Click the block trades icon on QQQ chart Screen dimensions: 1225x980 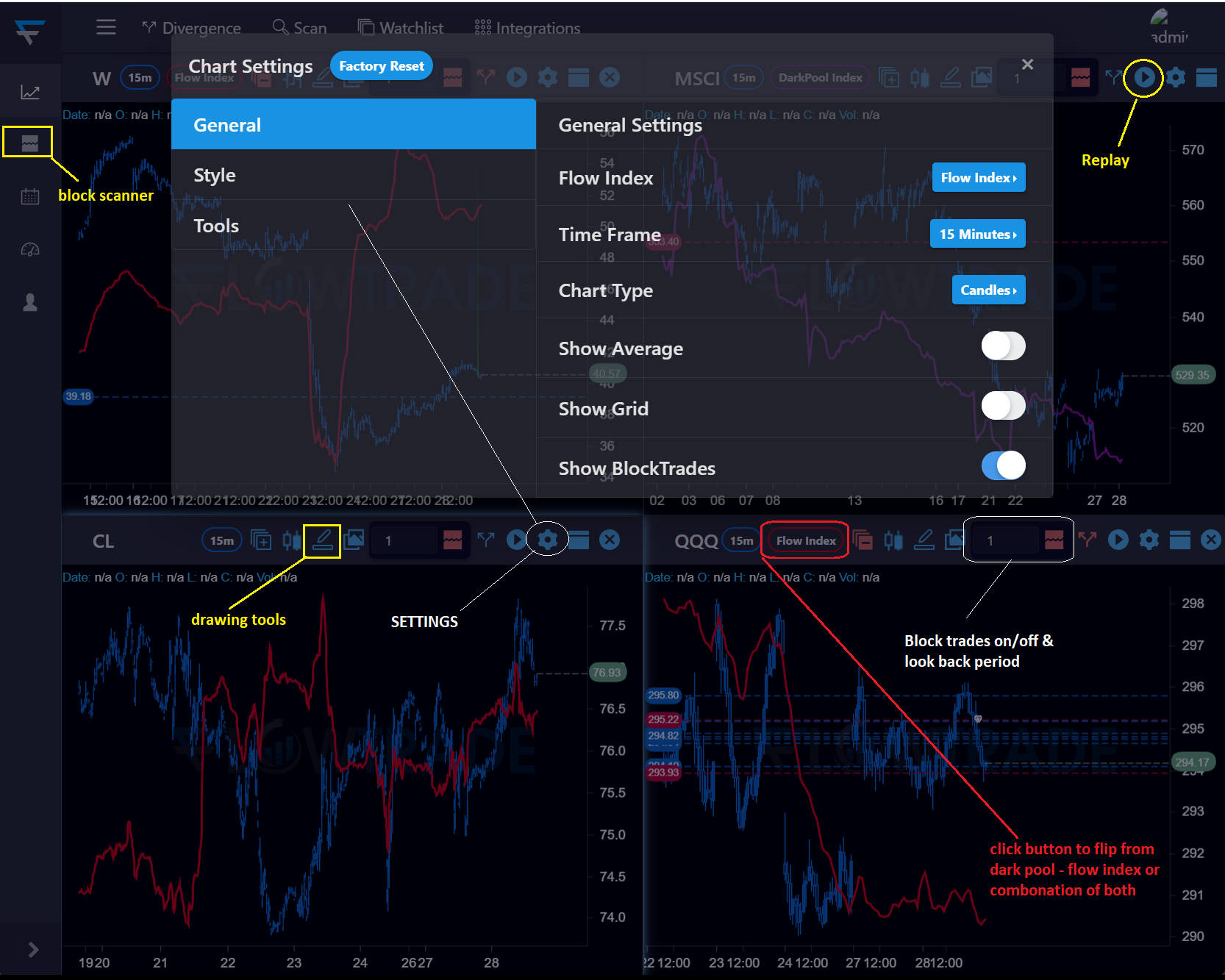click(x=1054, y=540)
